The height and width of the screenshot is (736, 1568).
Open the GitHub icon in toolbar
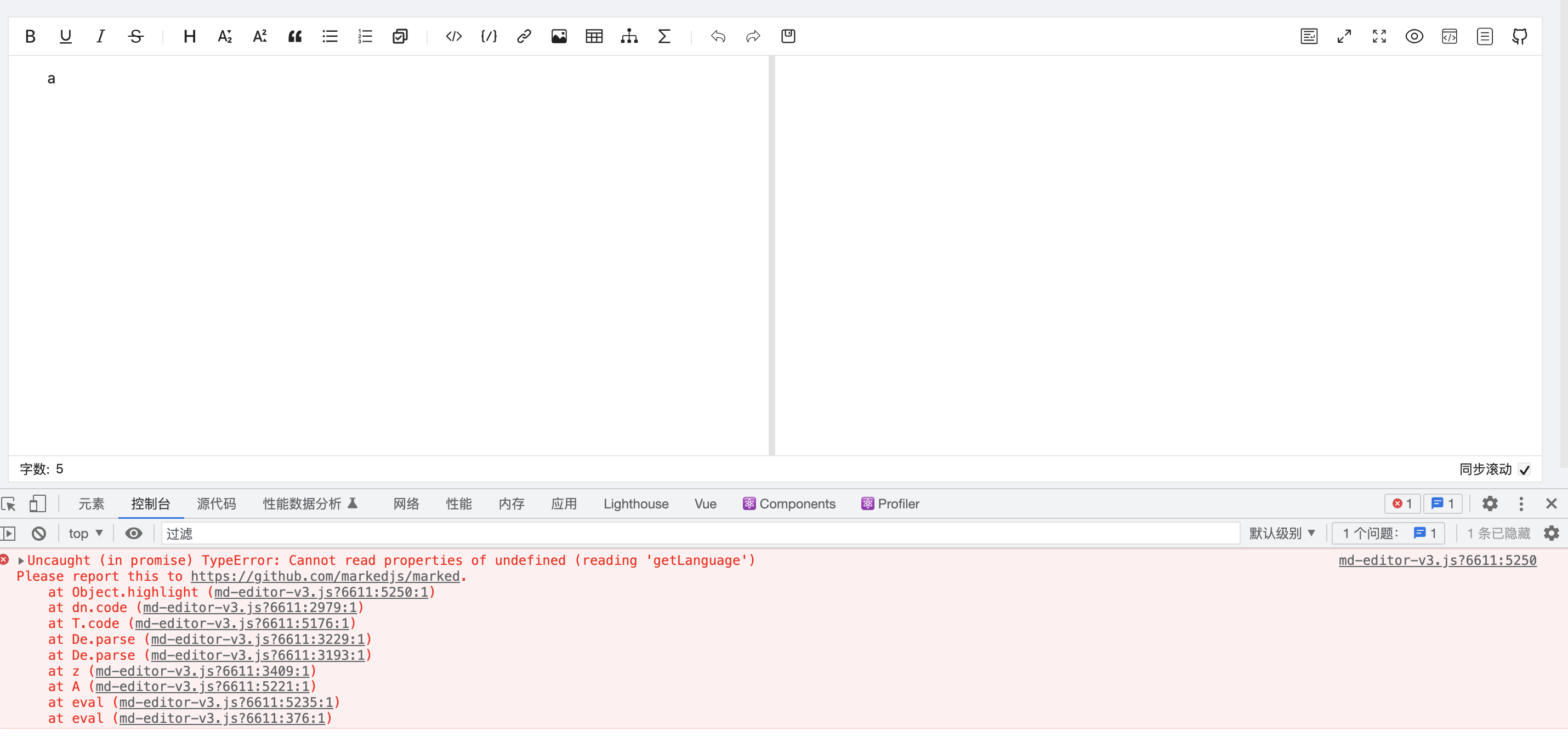click(1520, 37)
